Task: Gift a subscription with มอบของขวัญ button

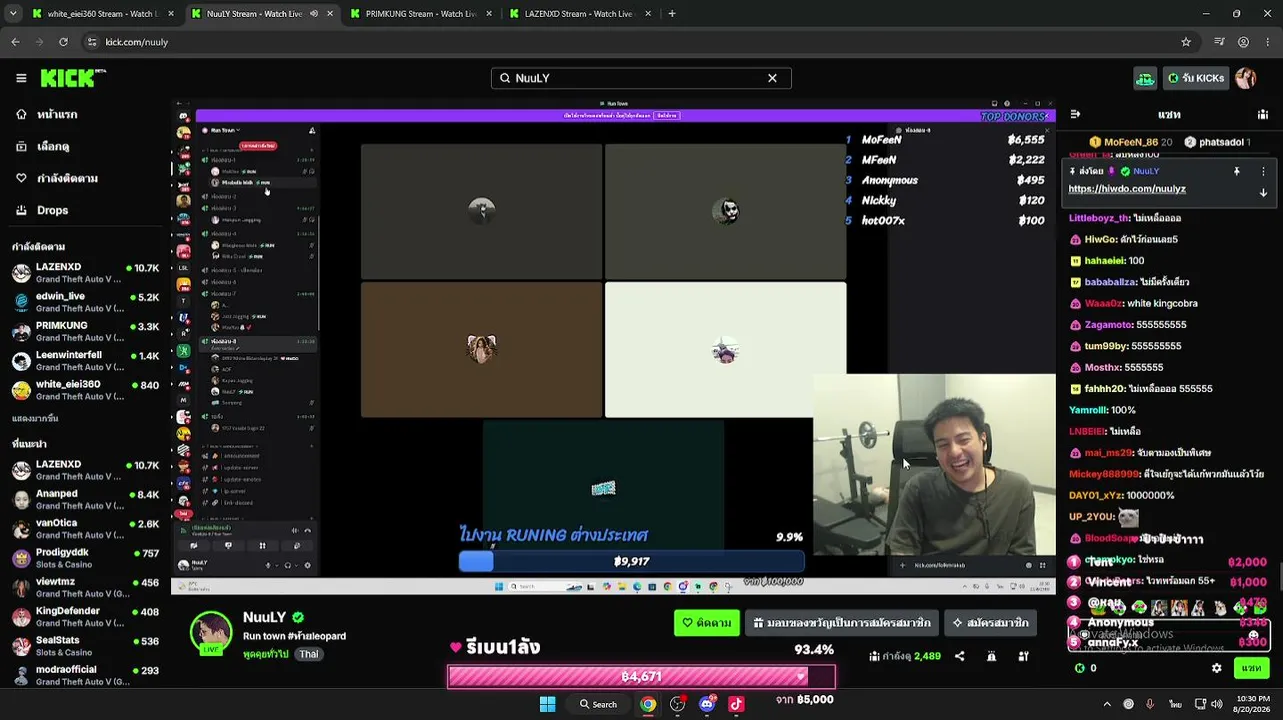Action: click(842, 623)
